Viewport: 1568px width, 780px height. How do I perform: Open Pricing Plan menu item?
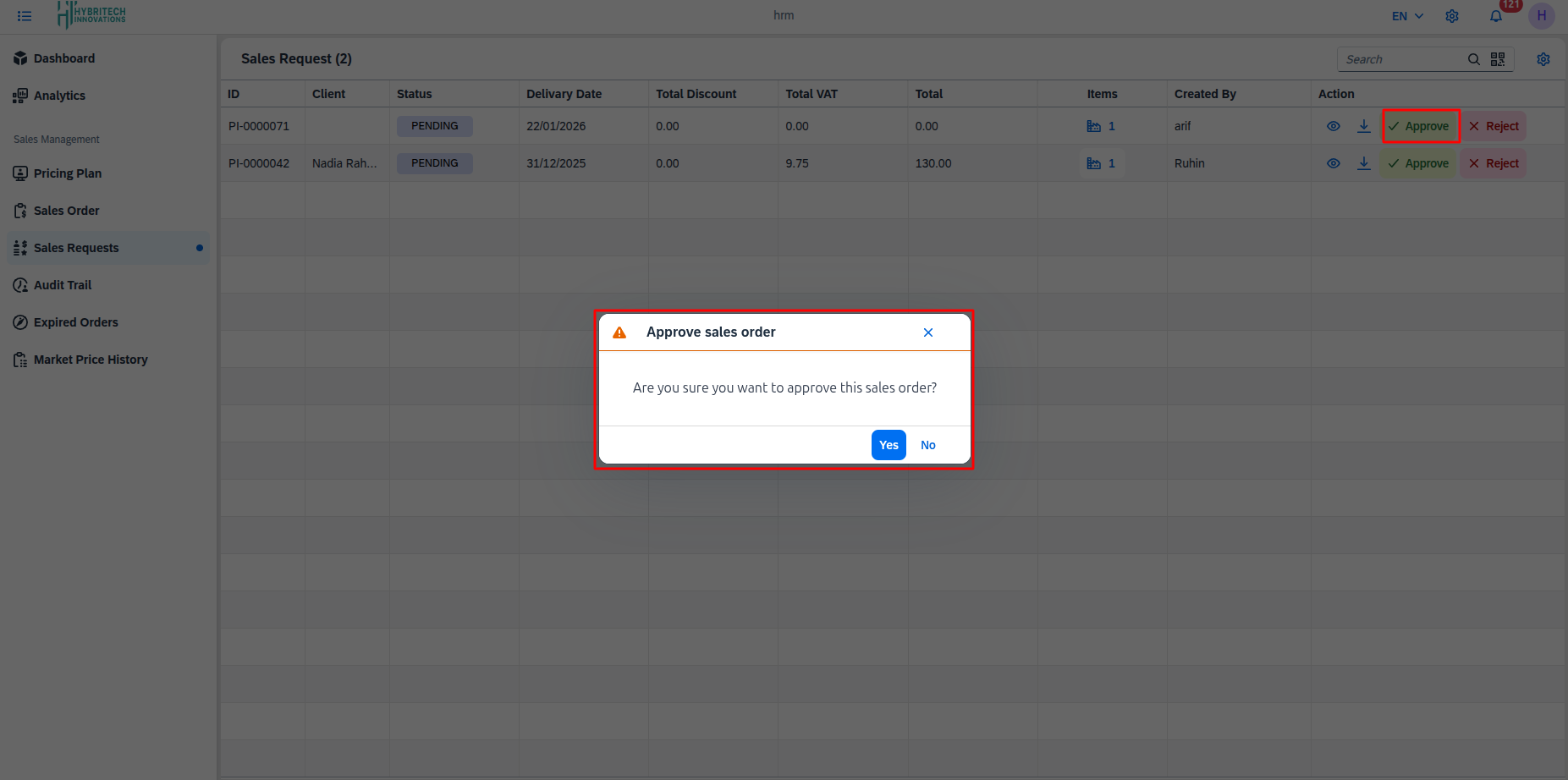point(68,173)
